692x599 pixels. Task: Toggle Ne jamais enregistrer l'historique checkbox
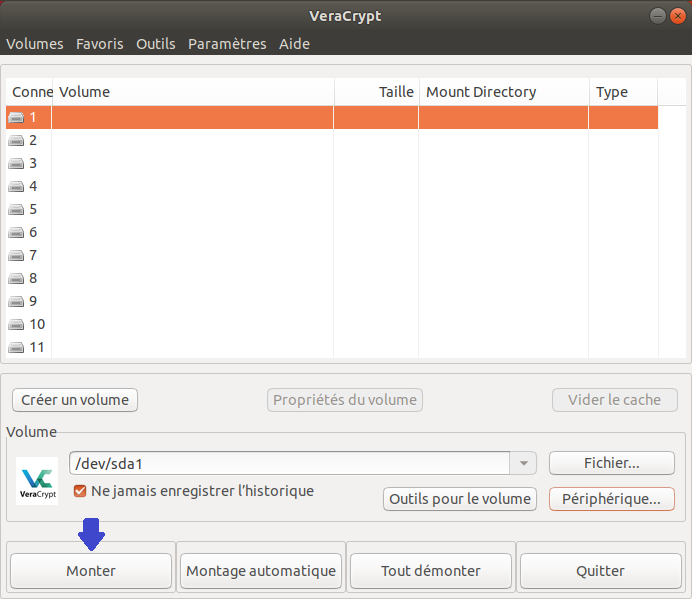pyautogui.click(x=81, y=491)
